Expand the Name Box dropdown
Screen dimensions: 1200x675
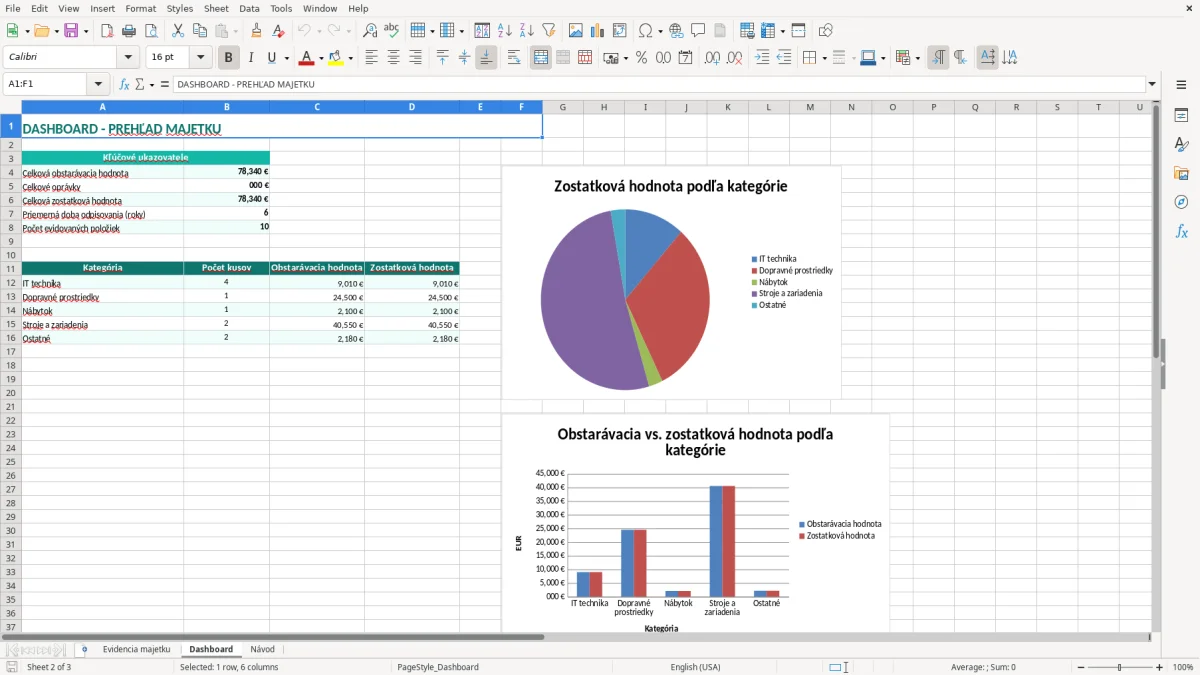(x=98, y=85)
